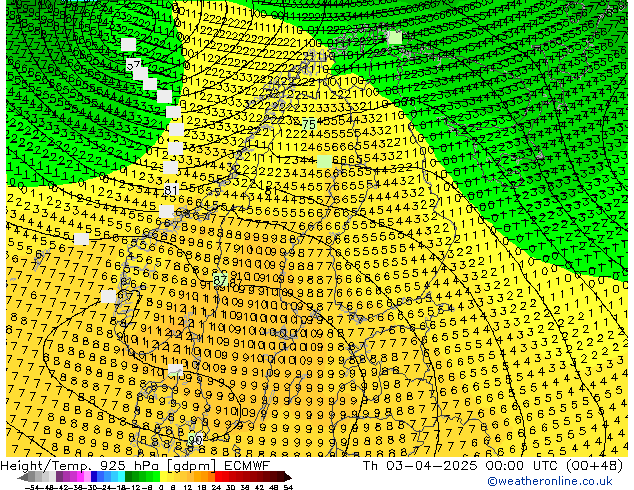634x490 pixels.
Task: Click the contour label 90 near bottom
Action: click(x=195, y=439)
